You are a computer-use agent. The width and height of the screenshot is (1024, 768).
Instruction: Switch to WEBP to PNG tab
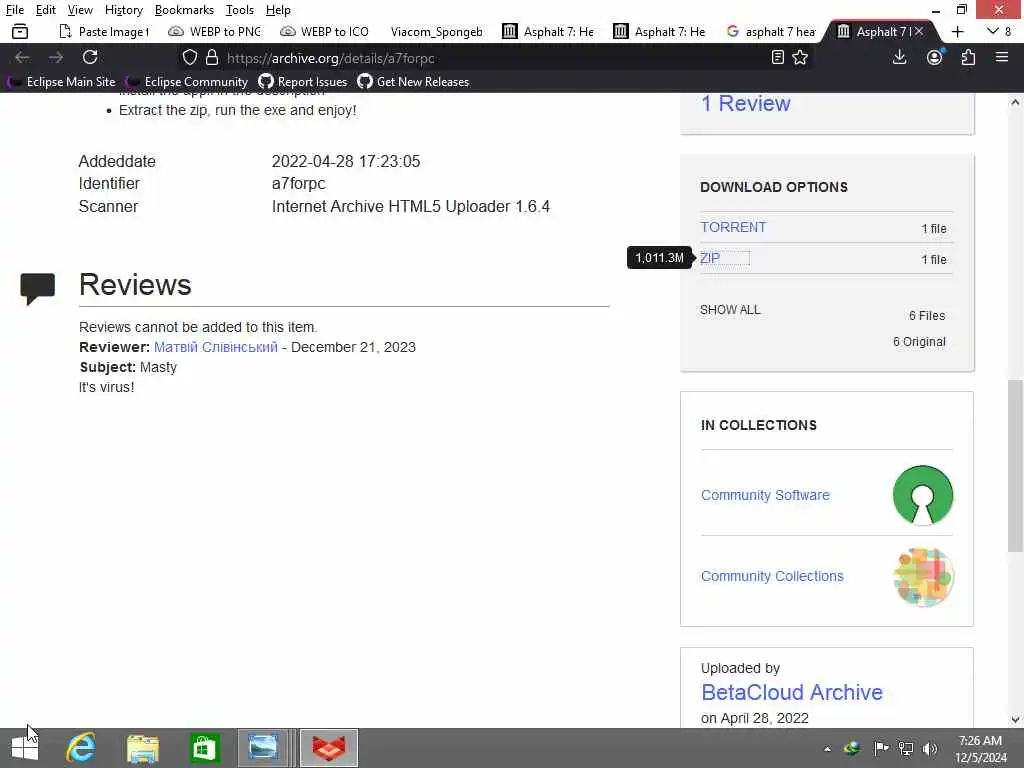click(216, 31)
